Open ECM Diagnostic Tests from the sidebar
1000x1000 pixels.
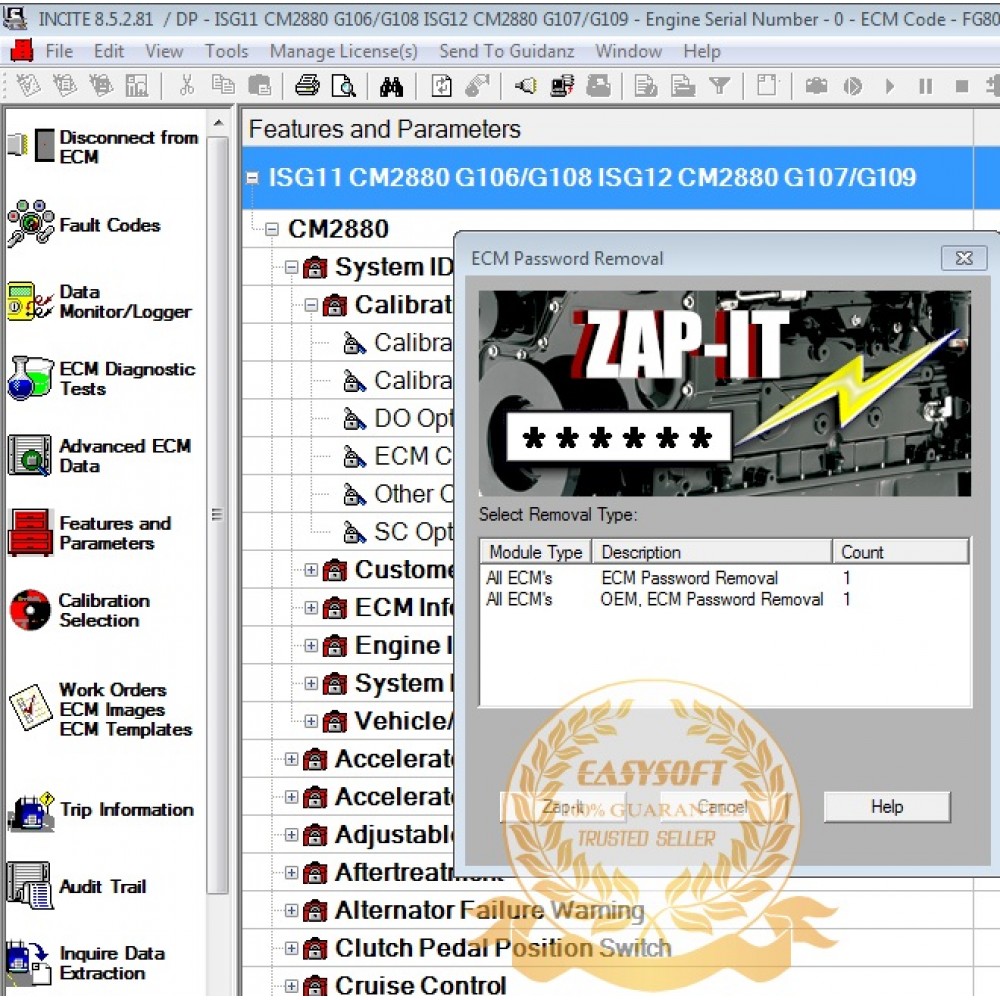[x=101, y=379]
